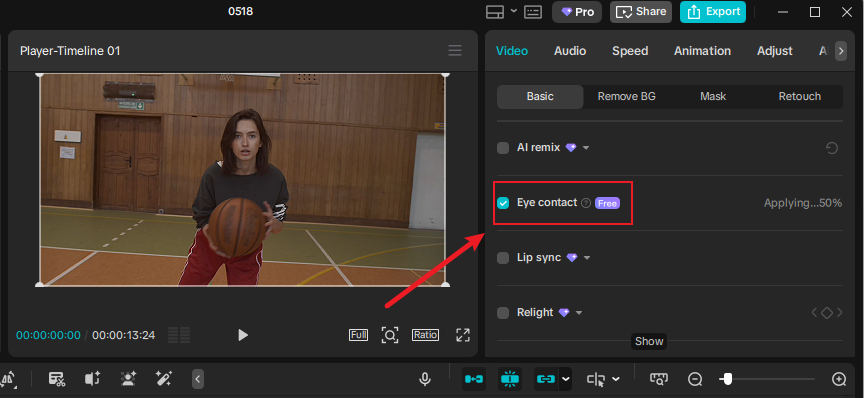Switch to the Adjust tab
Screen dimensions: 864x398
(x=775, y=51)
